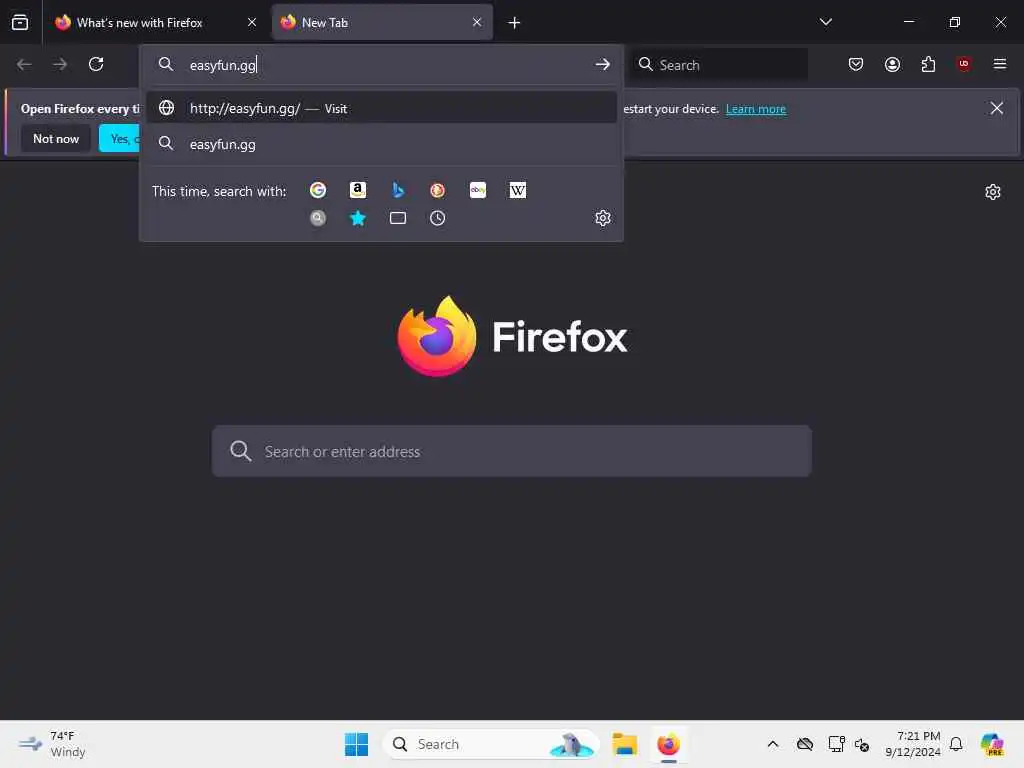Click the Yes button in notification

120,138
